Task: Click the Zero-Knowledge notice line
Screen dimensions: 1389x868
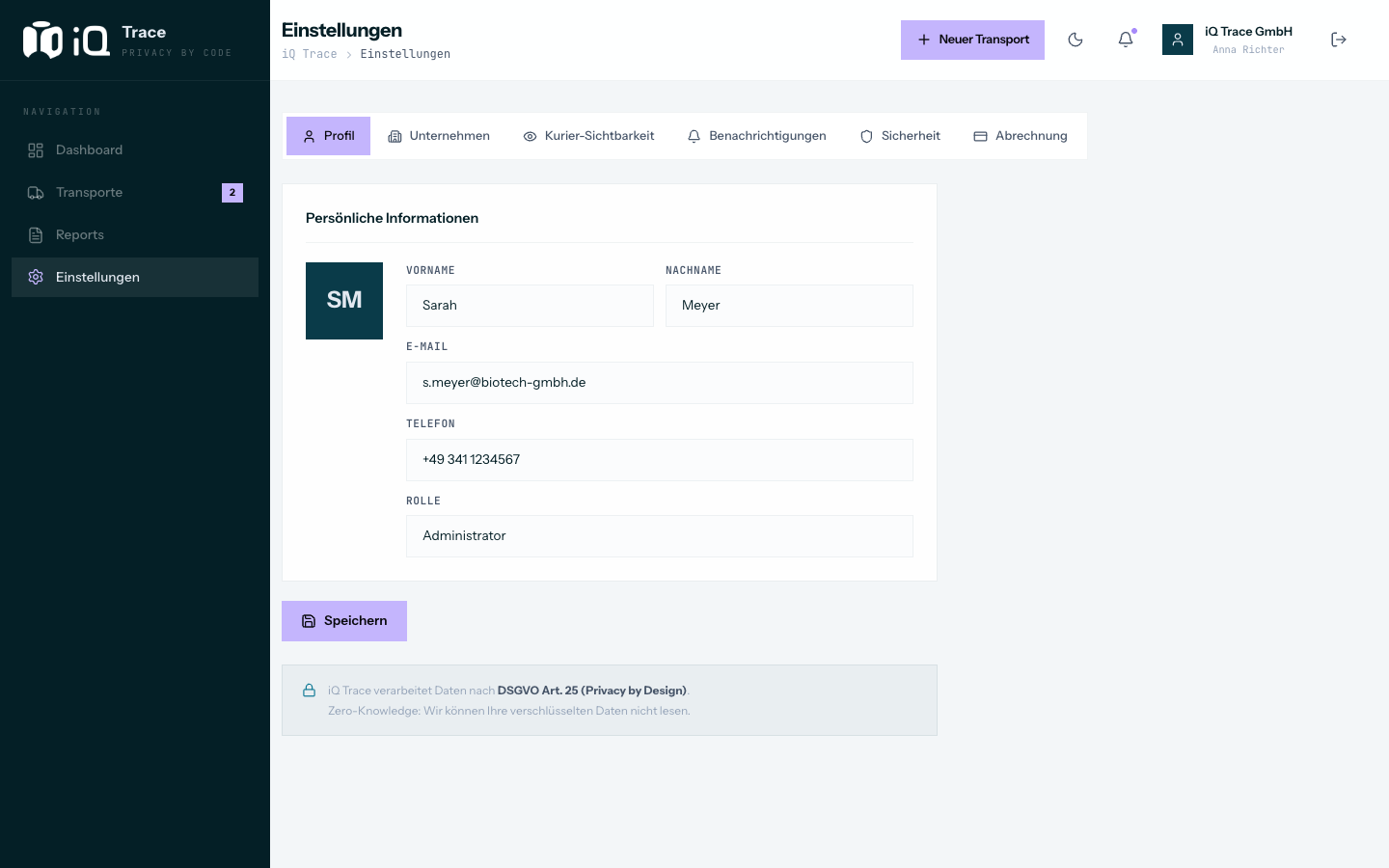Action: (509, 711)
